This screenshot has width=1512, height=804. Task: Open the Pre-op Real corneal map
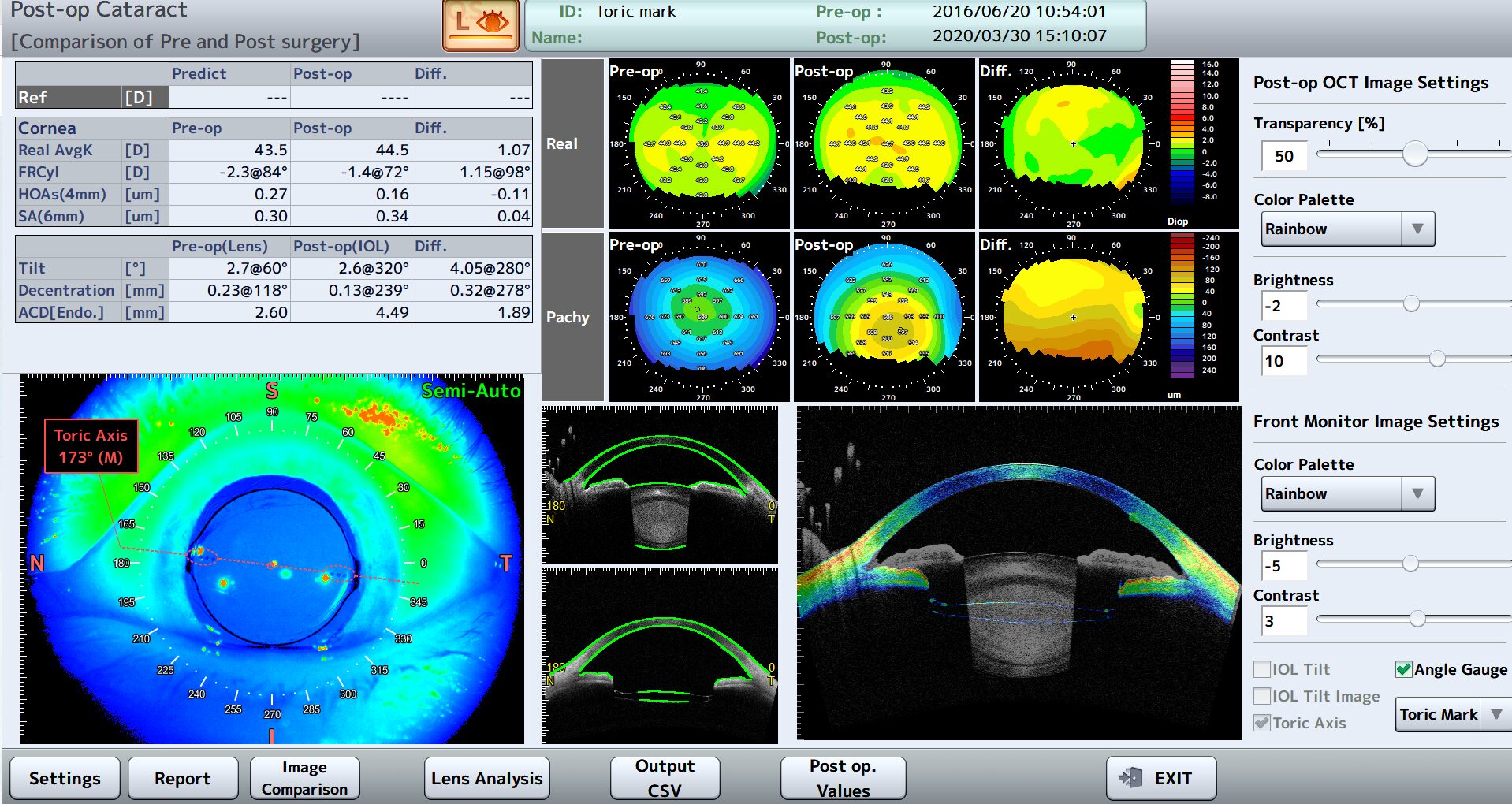pos(698,143)
